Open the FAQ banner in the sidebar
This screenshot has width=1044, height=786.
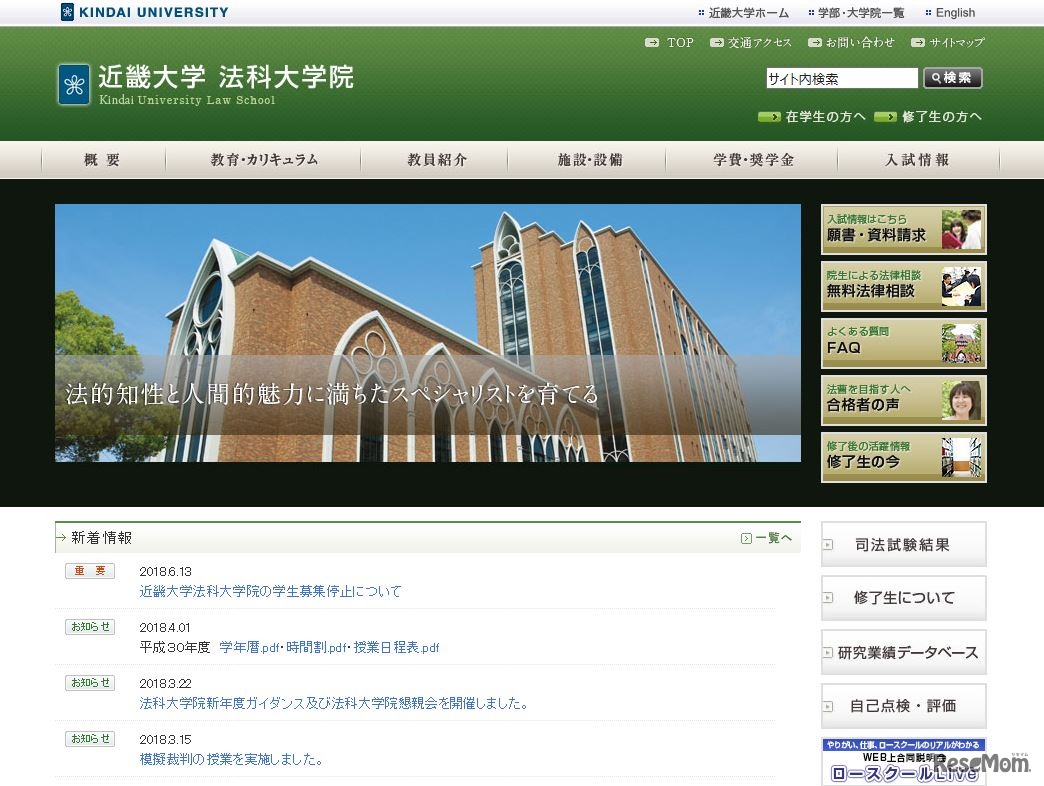pos(902,343)
